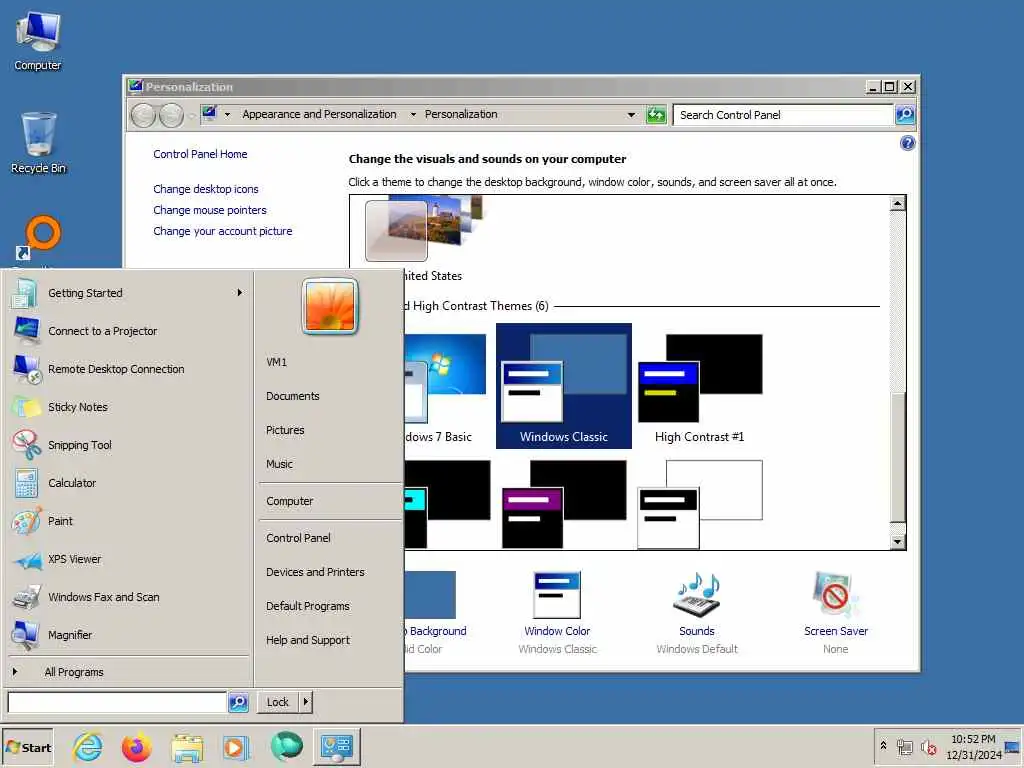Click the Sounds icon in Personalization
Viewport: 1024px width, 768px height.
(697, 595)
